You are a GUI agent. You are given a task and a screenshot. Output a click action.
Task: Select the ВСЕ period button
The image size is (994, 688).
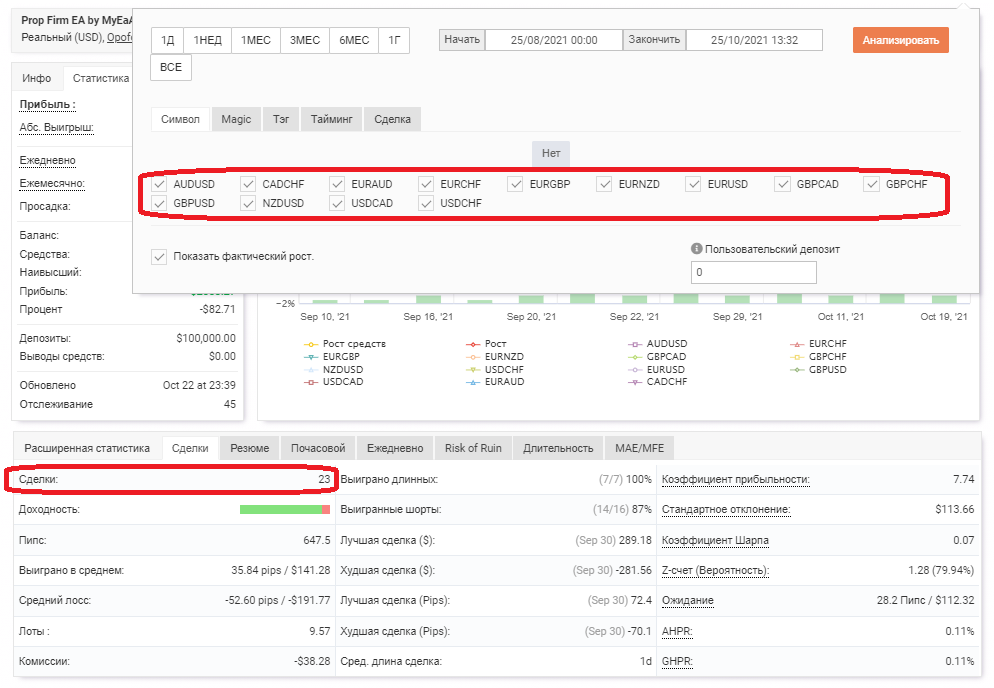click(x=171, y=68)
